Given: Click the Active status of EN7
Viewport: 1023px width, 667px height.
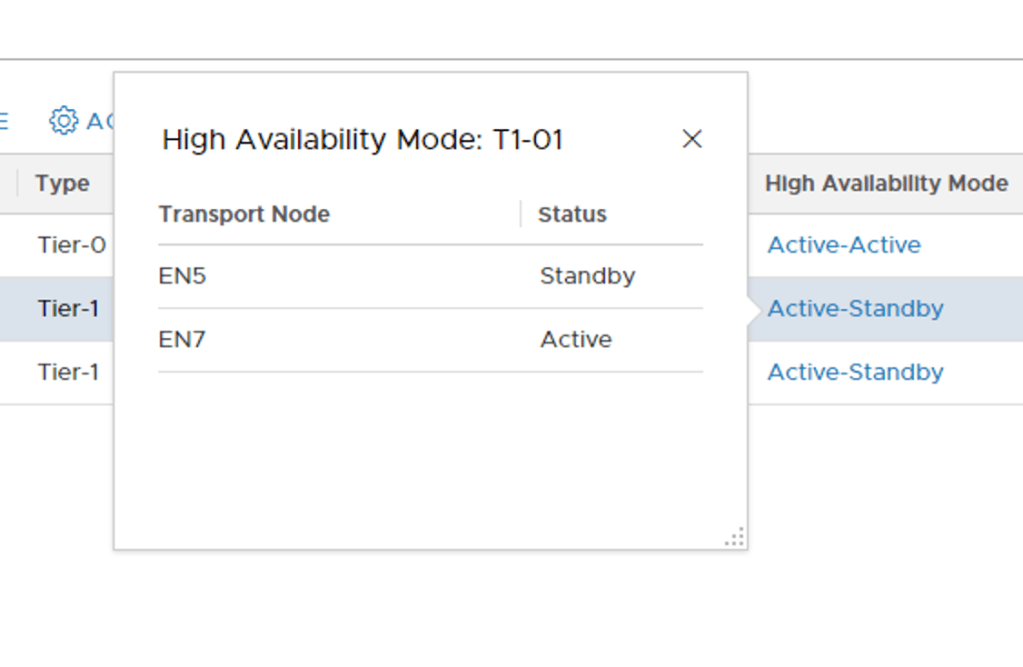Looking at the screenshot, I should pyautogui.click(x=576, y=340).
